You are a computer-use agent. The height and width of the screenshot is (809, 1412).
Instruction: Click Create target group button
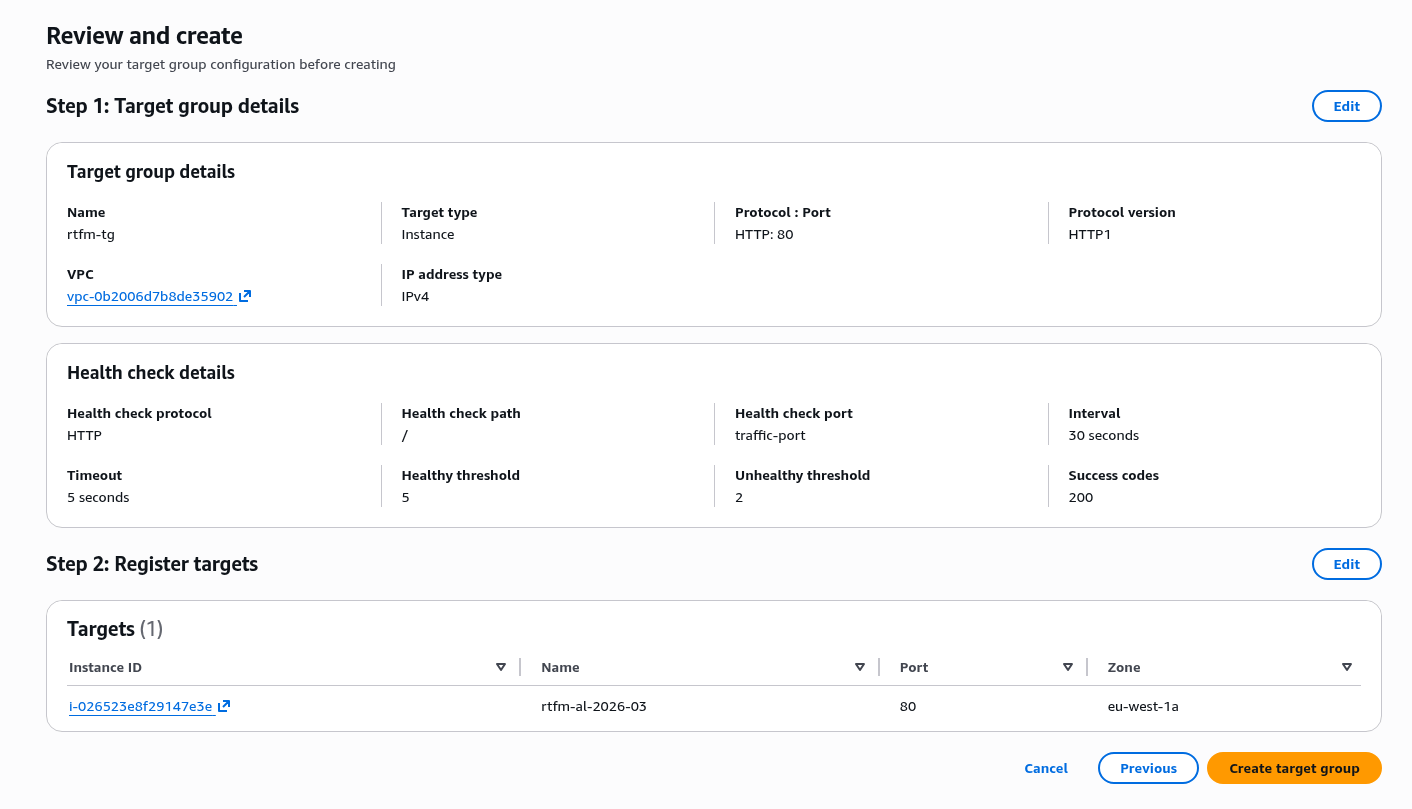coord(1294,768)
